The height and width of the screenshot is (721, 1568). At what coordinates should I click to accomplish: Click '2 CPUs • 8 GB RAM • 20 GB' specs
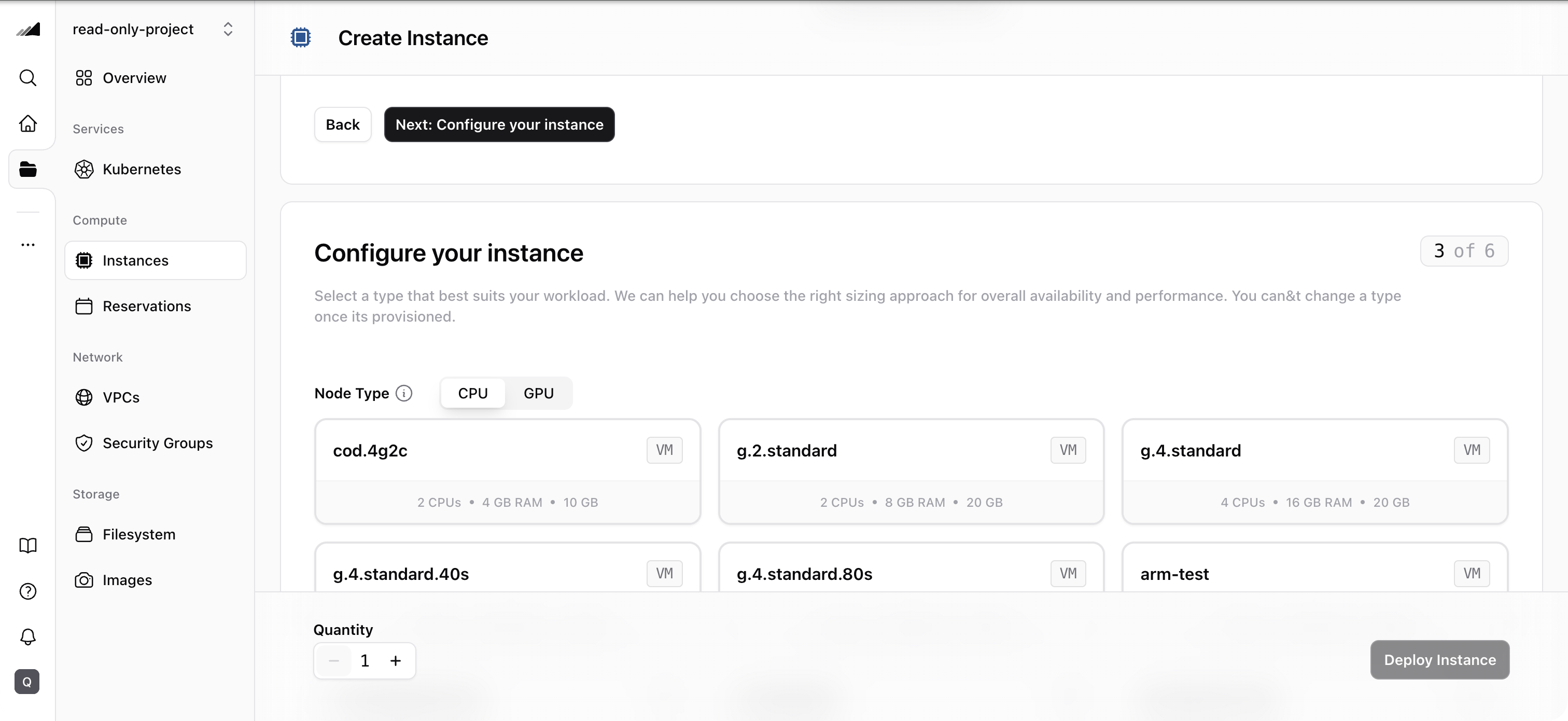coord(911,503)
